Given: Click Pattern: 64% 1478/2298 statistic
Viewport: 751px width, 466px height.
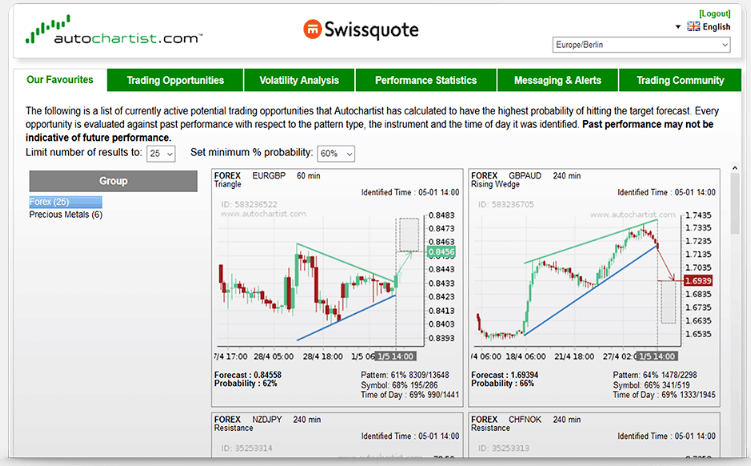Looking at the screenshot, I should pyautogui.click(x=655, y=375).
